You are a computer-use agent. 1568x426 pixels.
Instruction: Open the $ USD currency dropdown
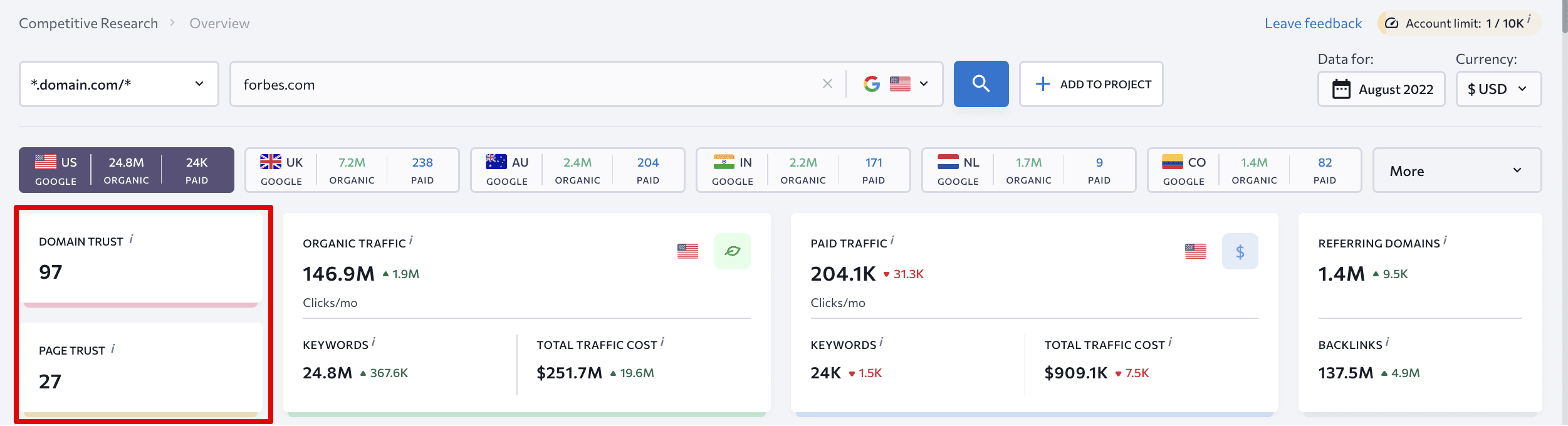click(x=1498, y=89)
